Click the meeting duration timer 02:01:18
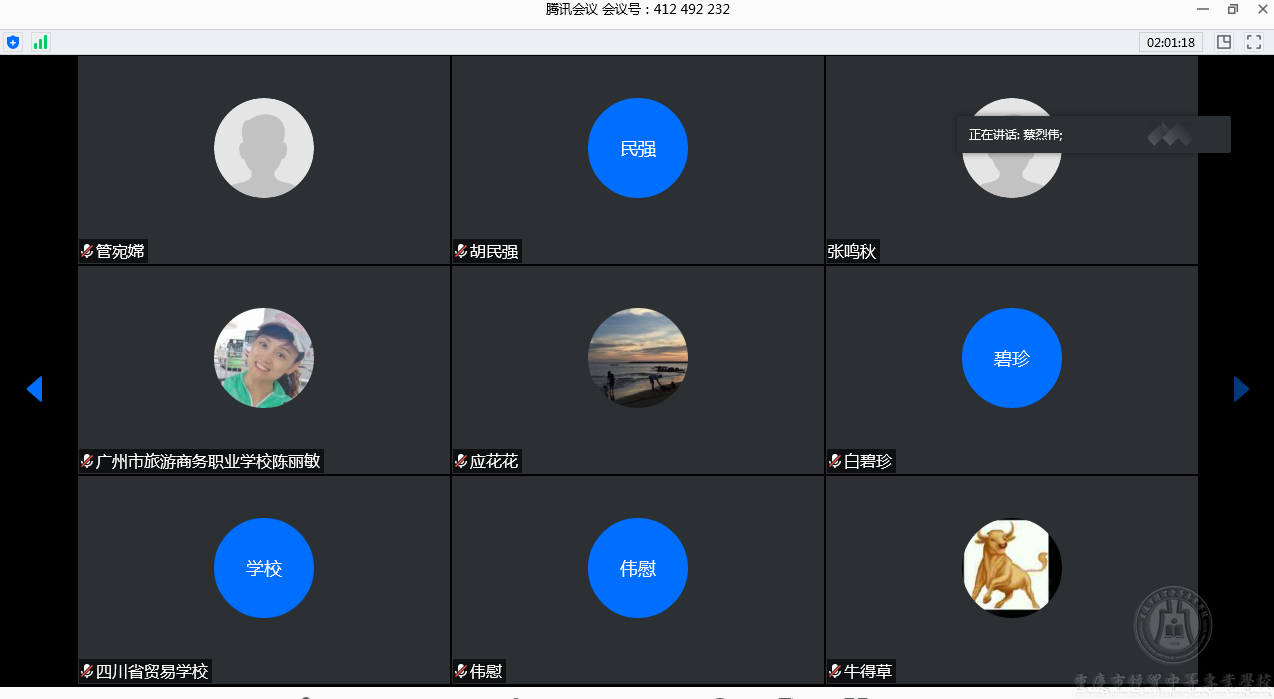Image resolution: width=1274 pixels, height=699 pixels. tap(1170, 42)
